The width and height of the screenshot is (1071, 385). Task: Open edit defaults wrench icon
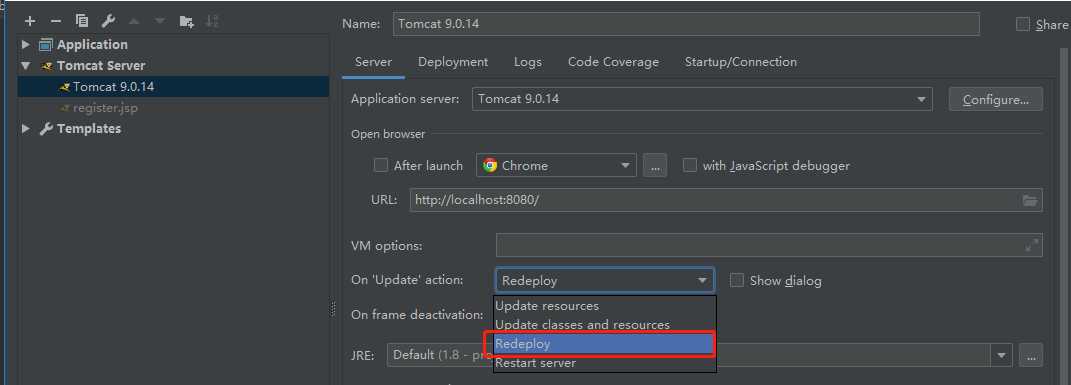coord(108,21)
